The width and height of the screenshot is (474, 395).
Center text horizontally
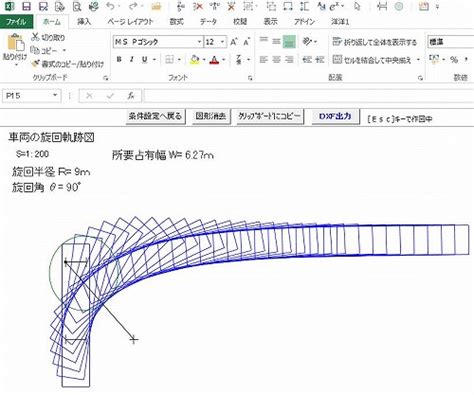click(276, 59)
